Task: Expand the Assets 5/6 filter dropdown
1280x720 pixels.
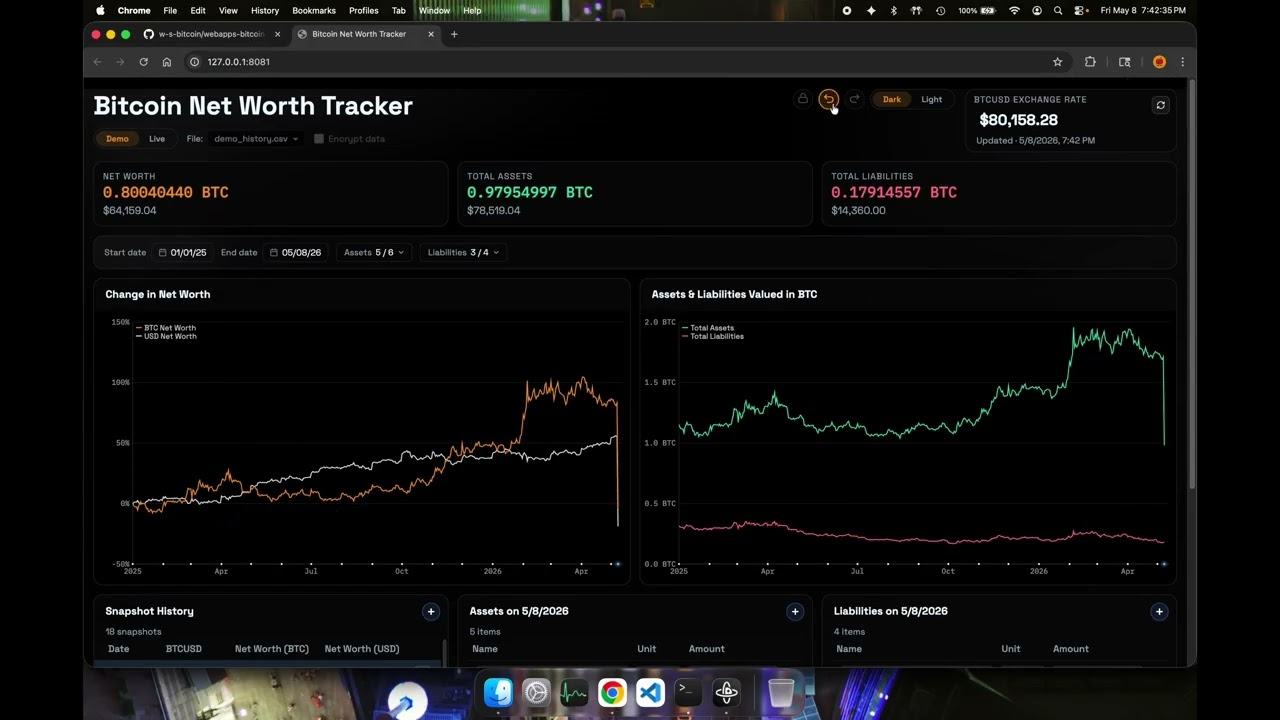Action: [374, 253]
